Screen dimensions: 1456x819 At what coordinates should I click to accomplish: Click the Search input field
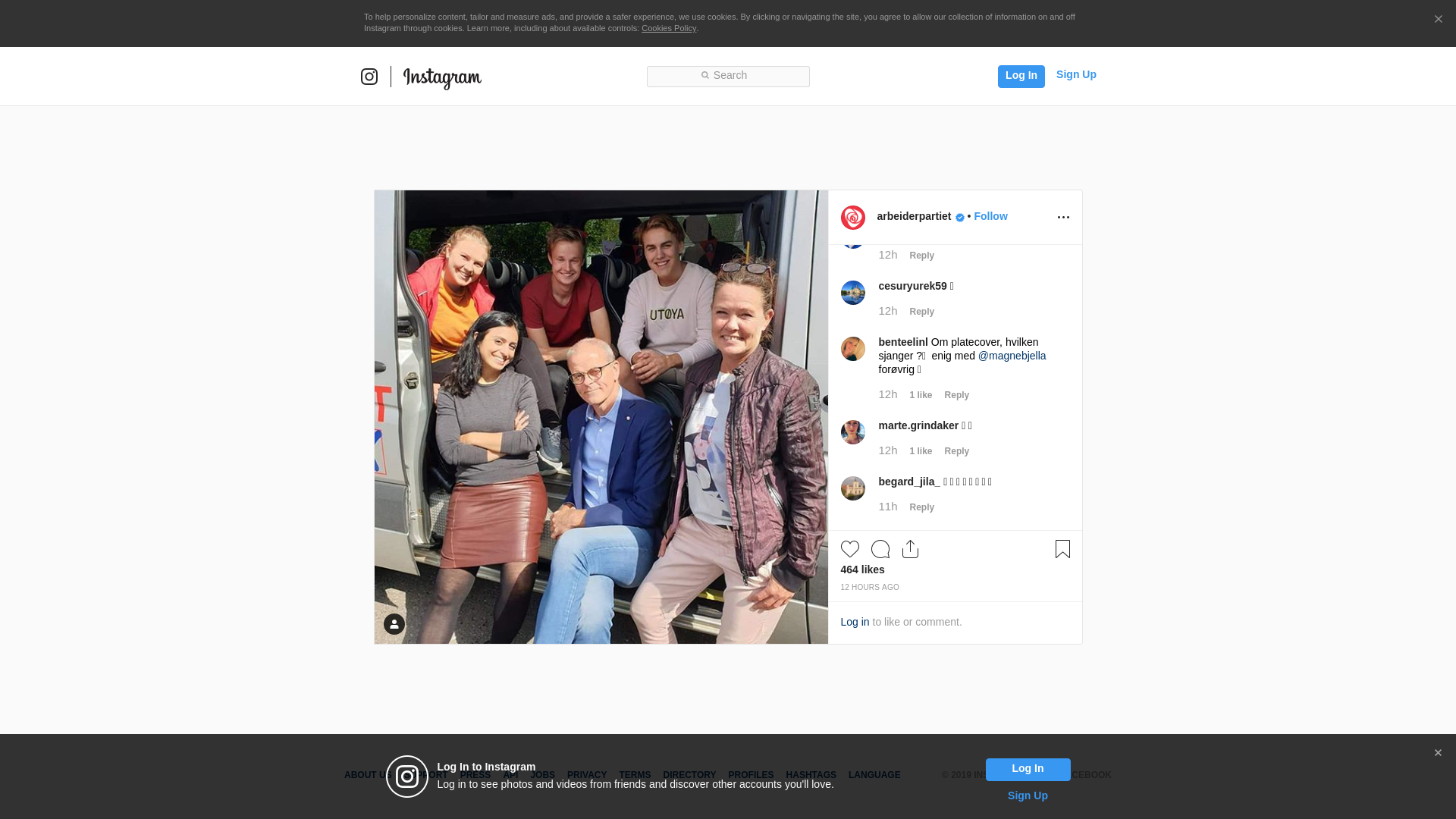click(x=728, y=76)
